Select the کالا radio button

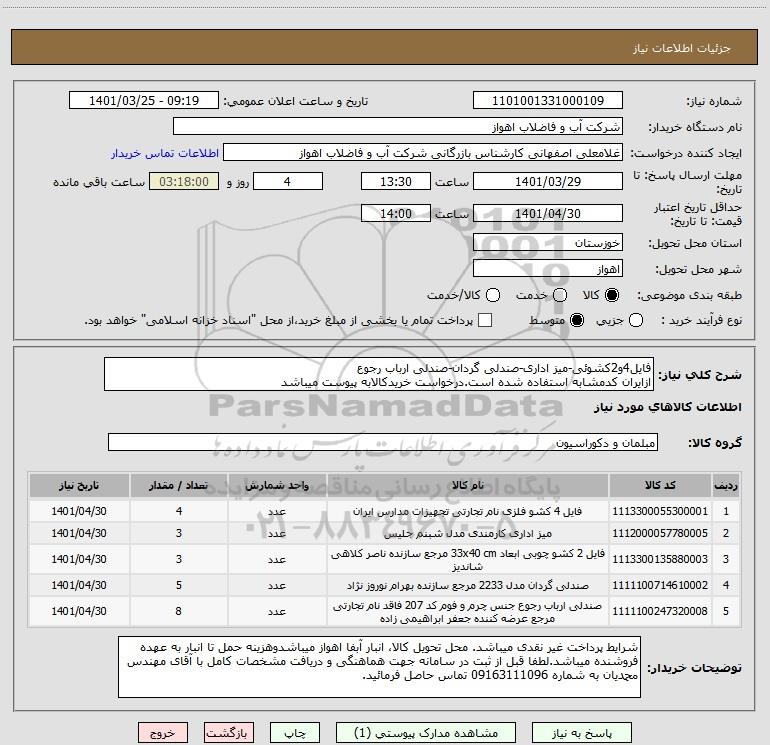click(x=612, y=295)
